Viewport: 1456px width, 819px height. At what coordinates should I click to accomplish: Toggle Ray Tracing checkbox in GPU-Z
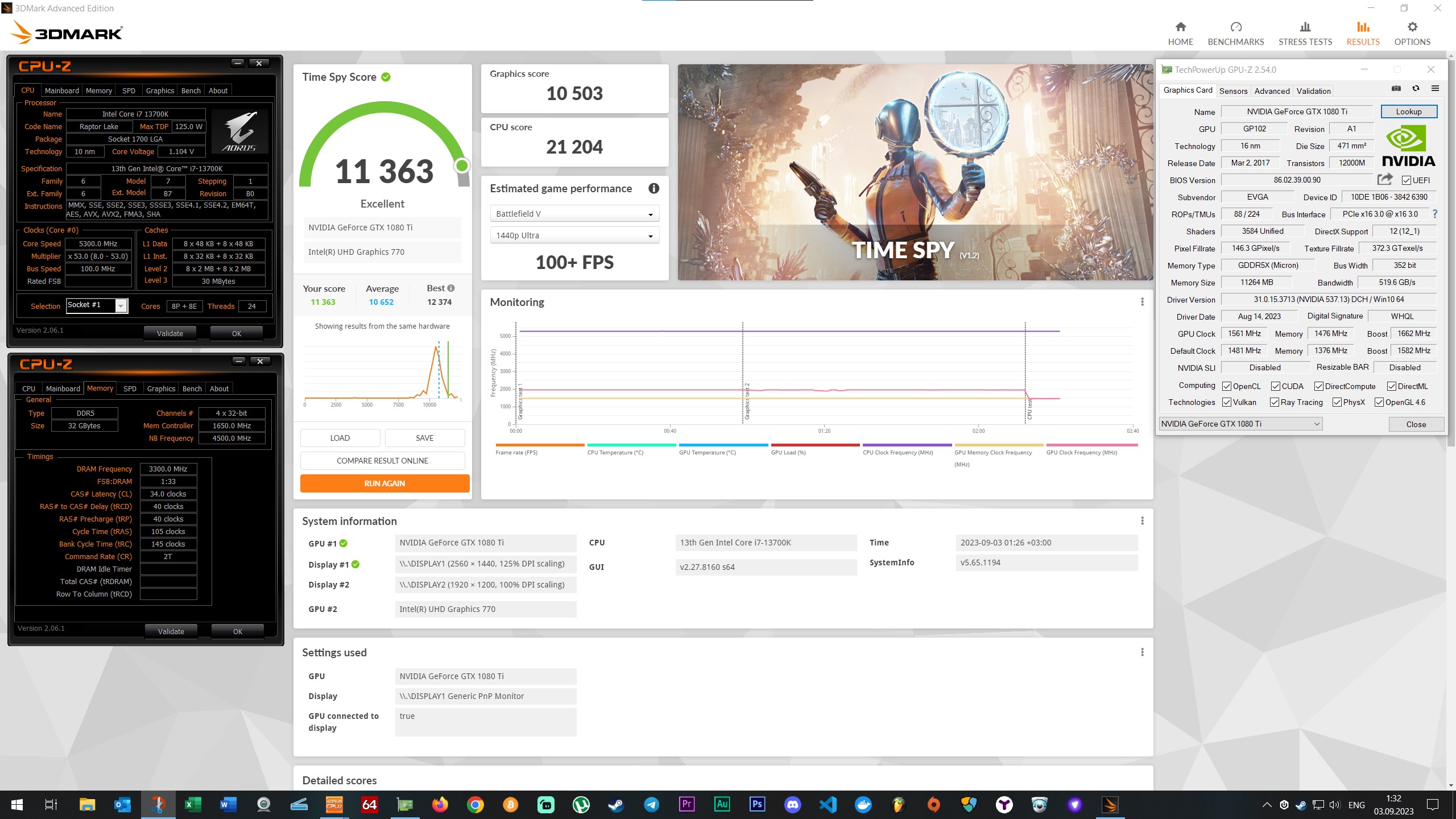click(x=1275, y=402)
